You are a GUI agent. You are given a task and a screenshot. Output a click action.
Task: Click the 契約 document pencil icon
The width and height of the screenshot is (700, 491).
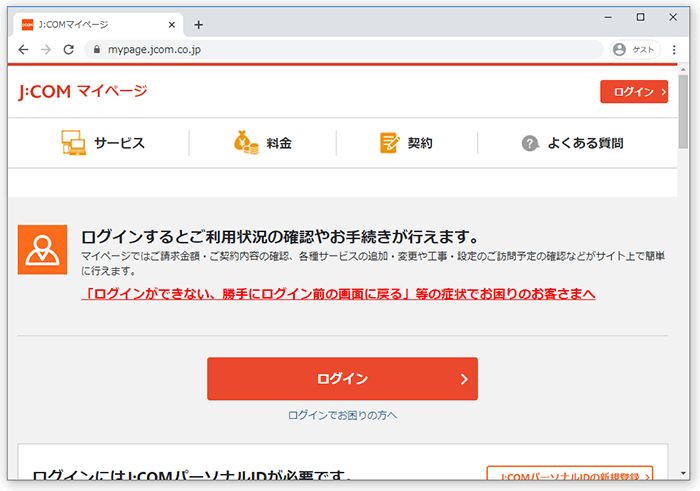point(389,143)
